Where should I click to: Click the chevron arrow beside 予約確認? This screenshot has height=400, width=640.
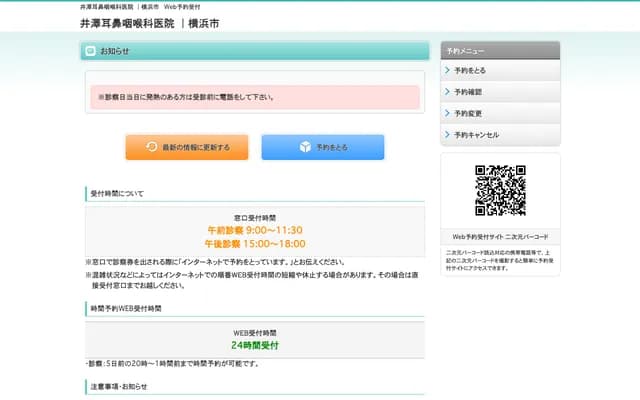point(447,92)
